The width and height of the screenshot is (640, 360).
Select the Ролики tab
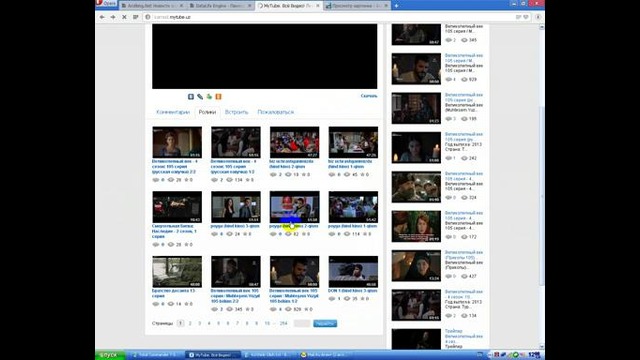(x=207, y=112)
